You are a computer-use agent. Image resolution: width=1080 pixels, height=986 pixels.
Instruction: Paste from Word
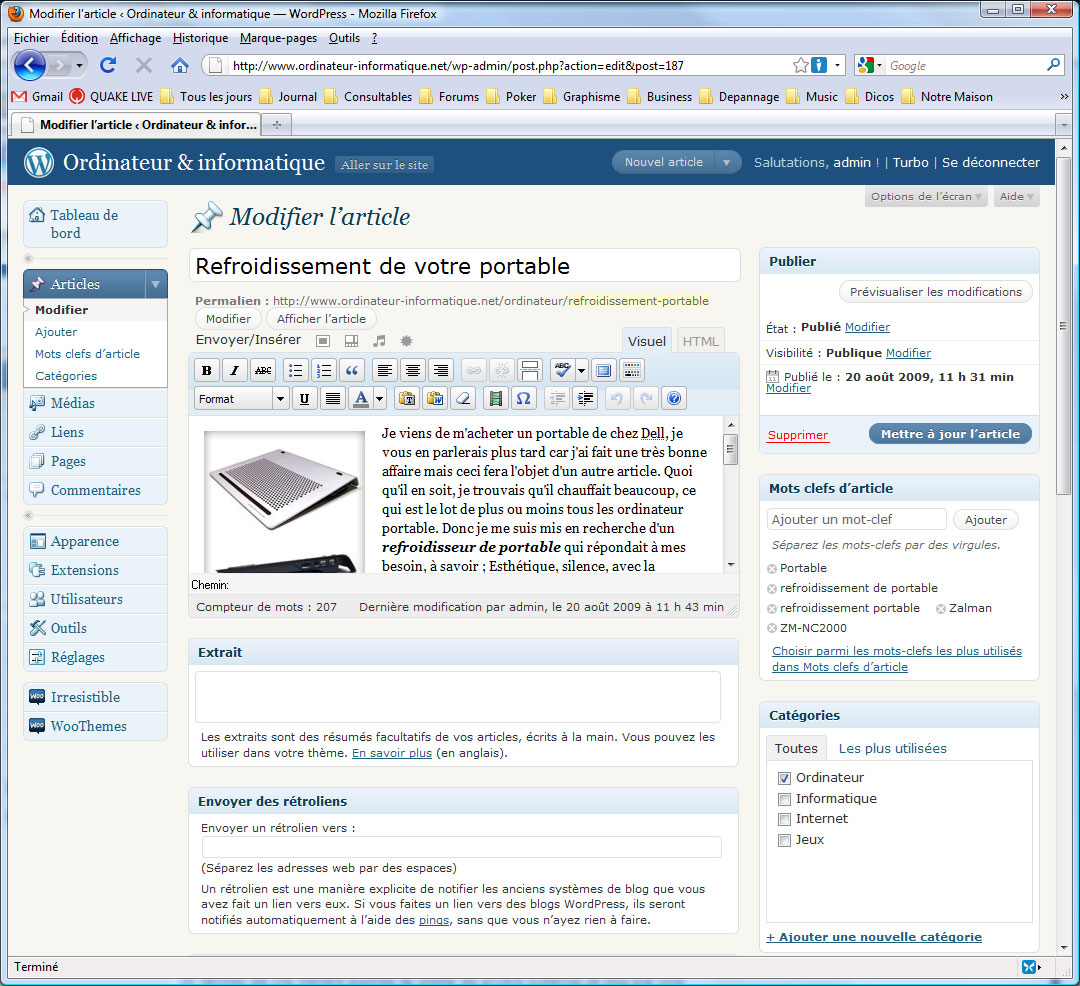[x=435, y=398]
